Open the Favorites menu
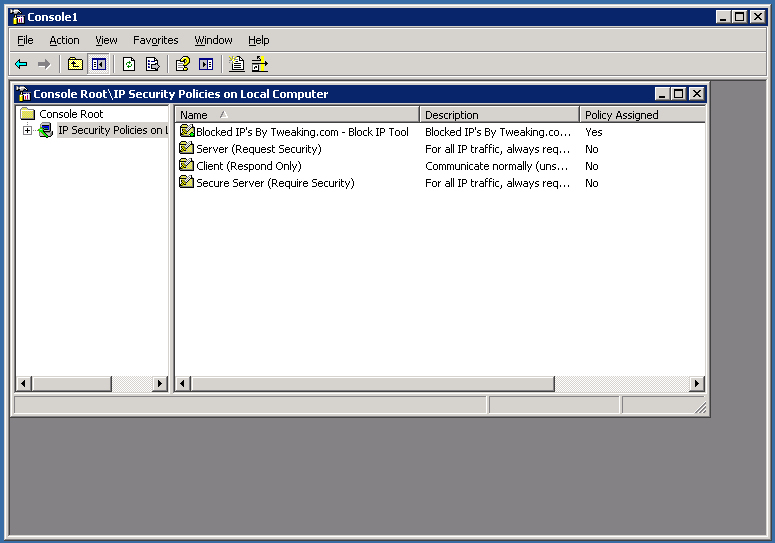Image resolution: width=775 pixels, height=543 pixels. coord(155,40)
